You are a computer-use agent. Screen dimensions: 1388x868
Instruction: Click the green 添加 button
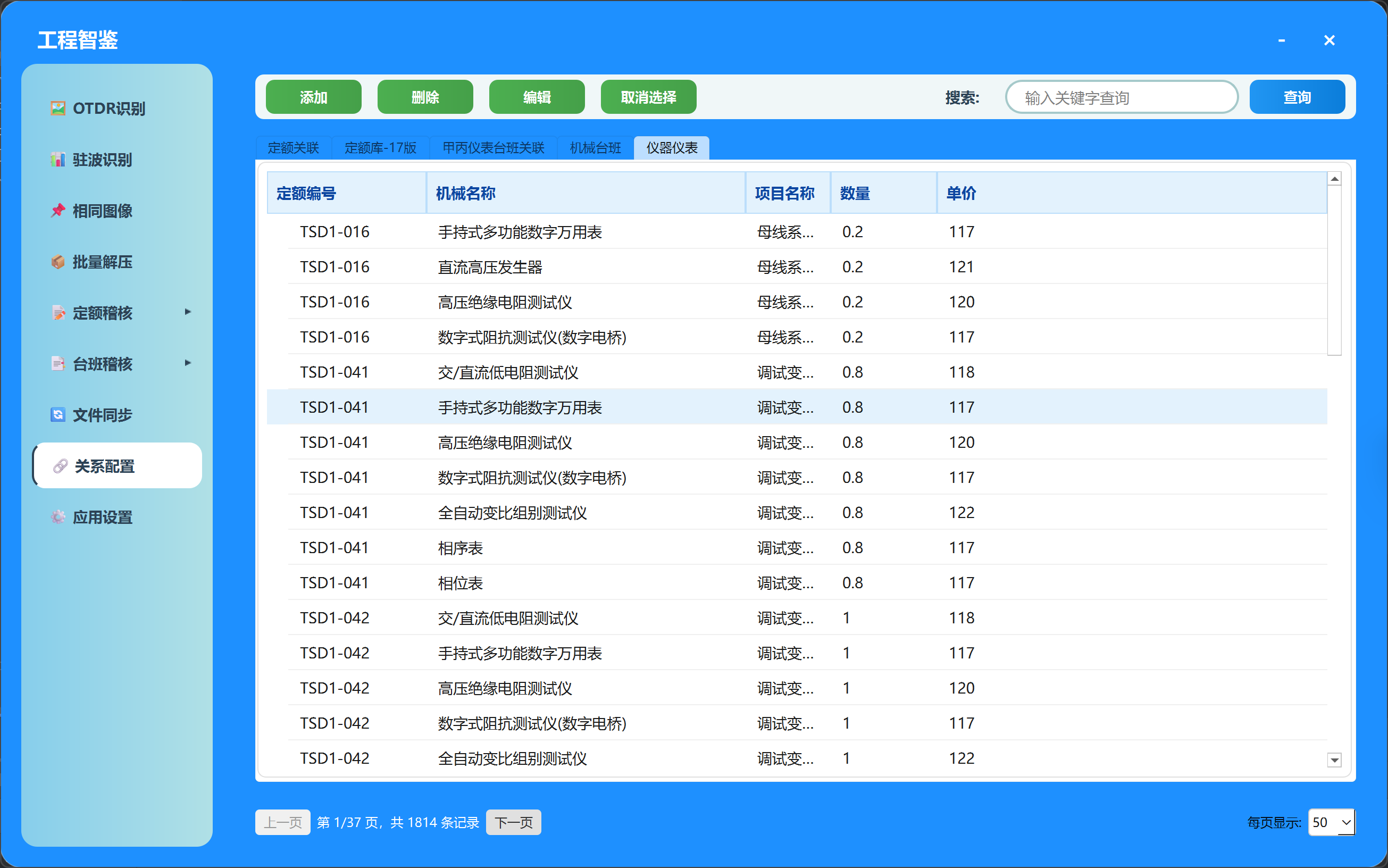click(313, 97)
